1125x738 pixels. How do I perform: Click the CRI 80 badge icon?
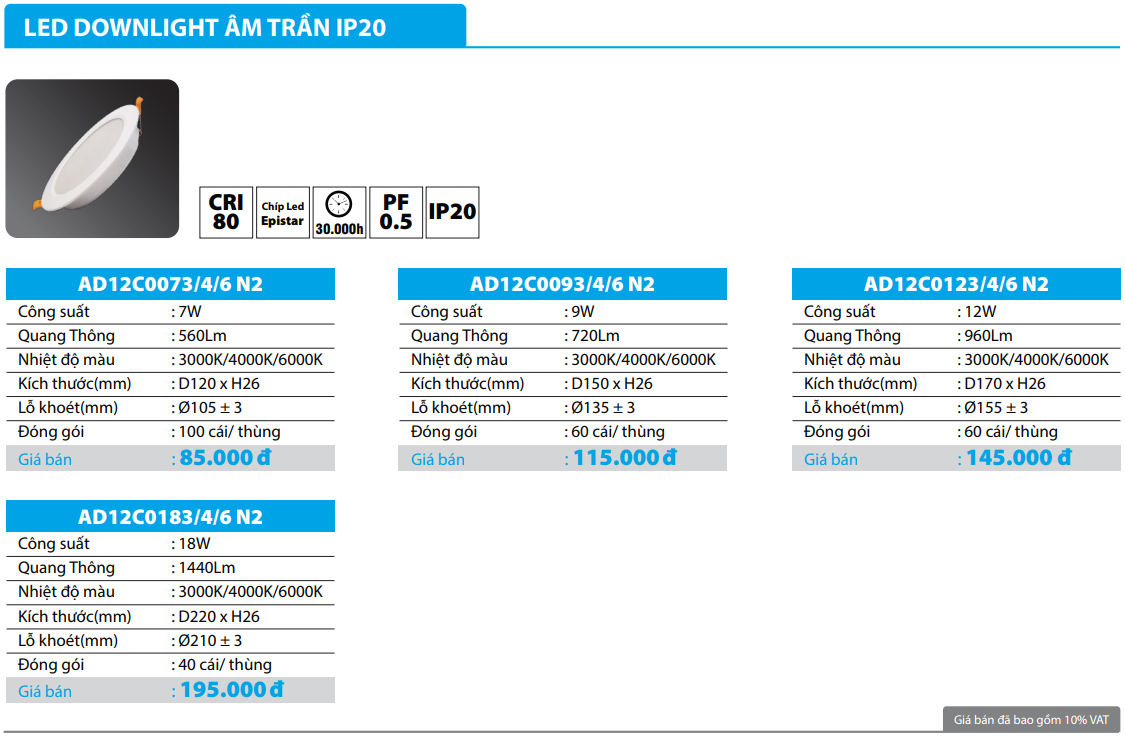tap(226, 212)
